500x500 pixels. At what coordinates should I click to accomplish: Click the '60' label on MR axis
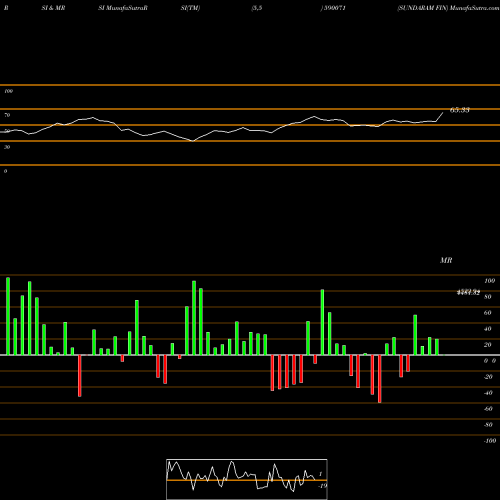pos(488,313)
